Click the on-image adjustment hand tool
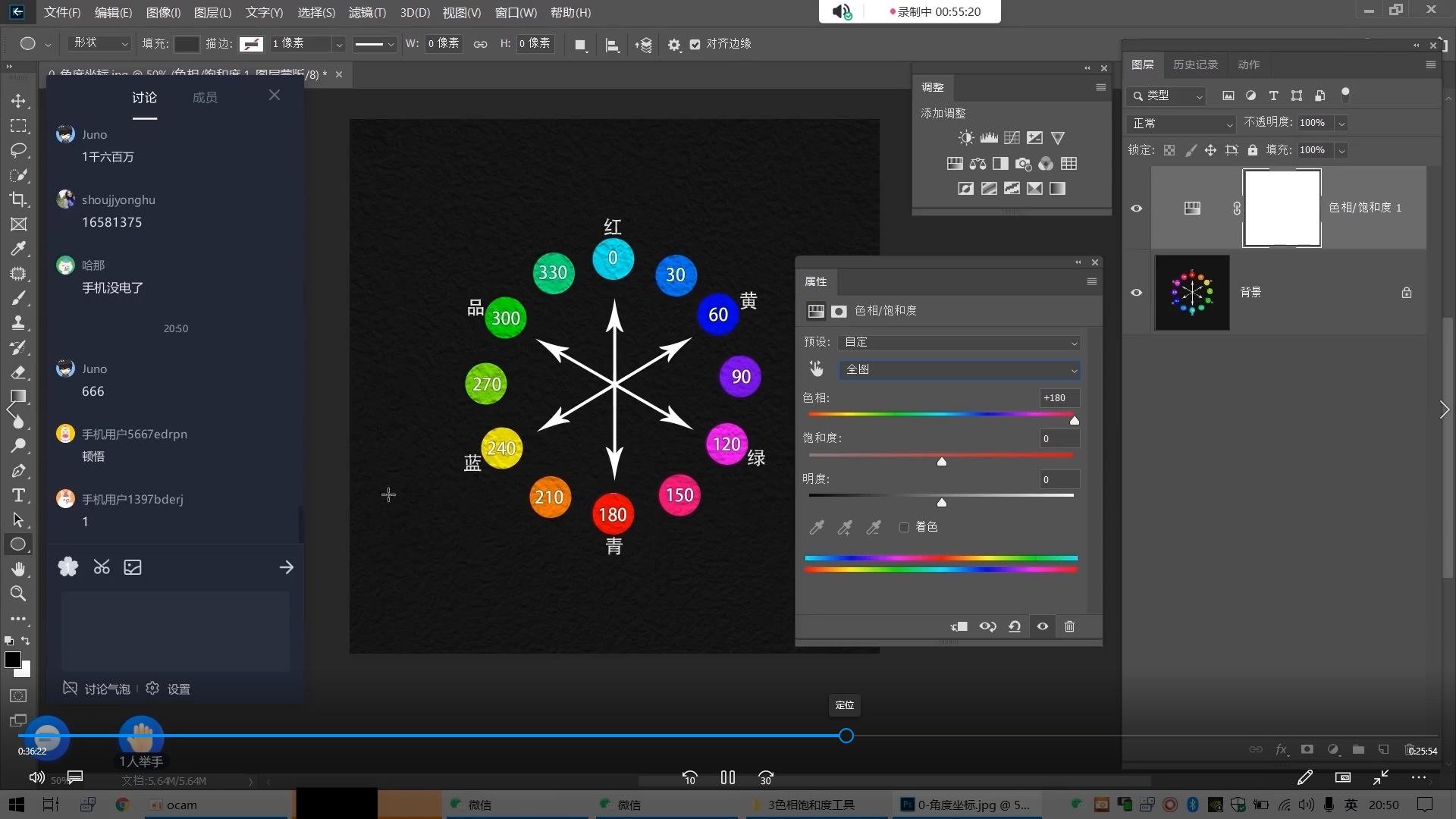This screenshot has width=1456, height=819. tap(816, 369)
